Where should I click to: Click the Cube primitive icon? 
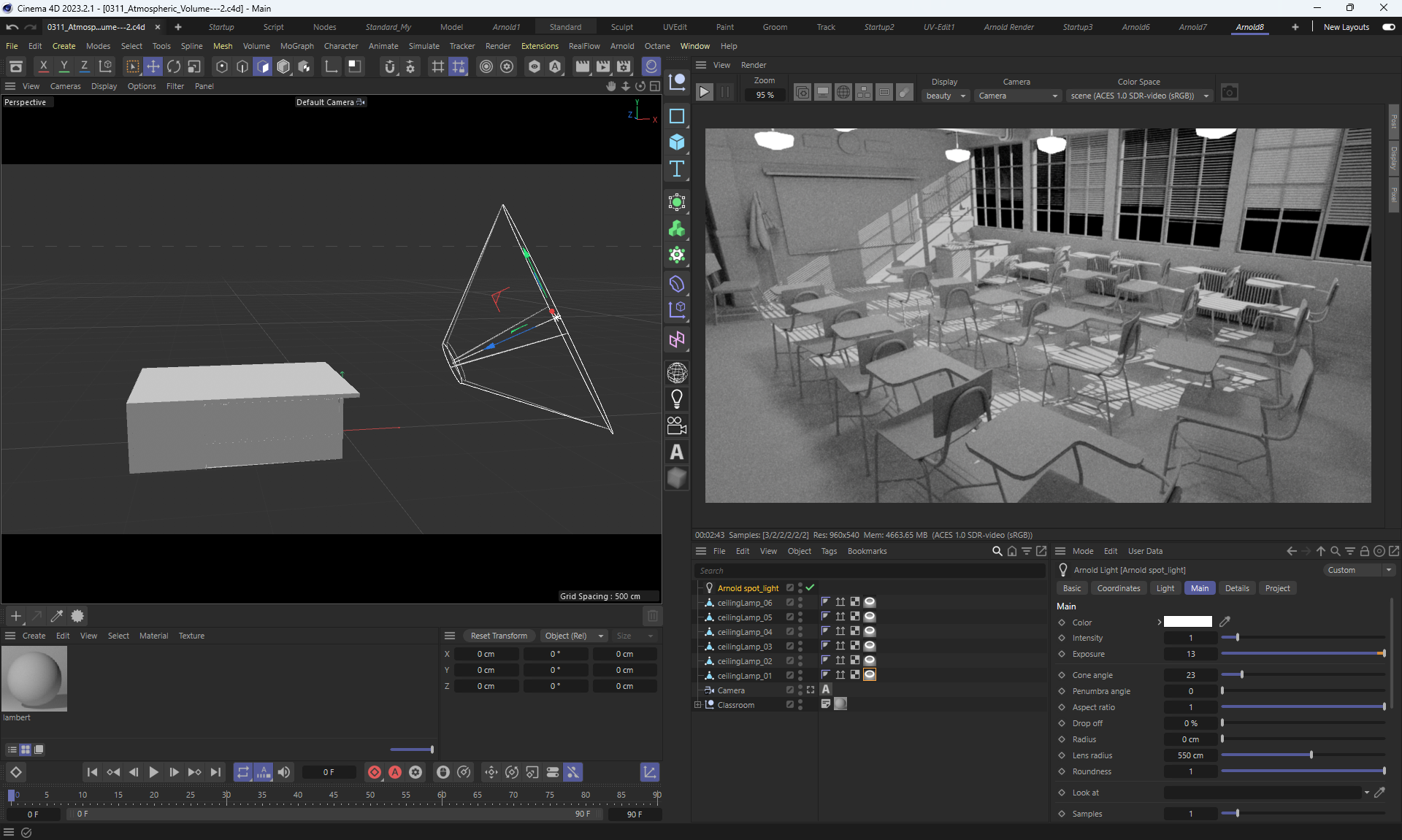pos(677,142)
